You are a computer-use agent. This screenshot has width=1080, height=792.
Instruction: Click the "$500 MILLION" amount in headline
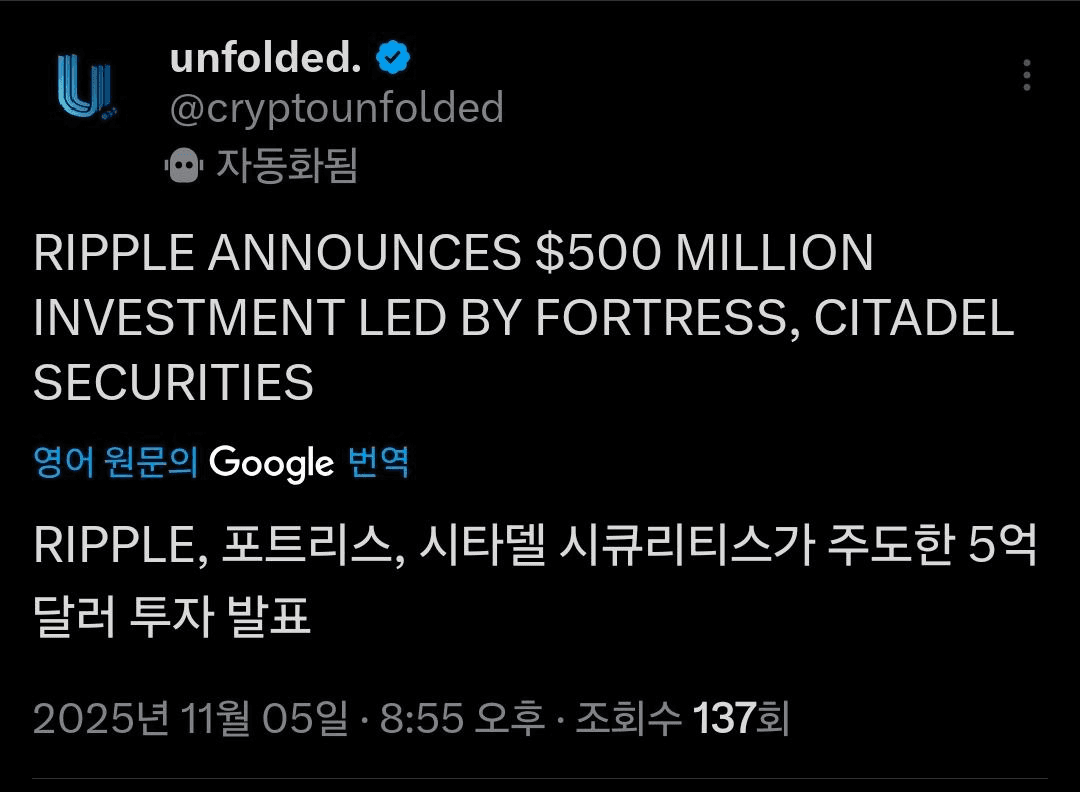(x=704, y=254)
